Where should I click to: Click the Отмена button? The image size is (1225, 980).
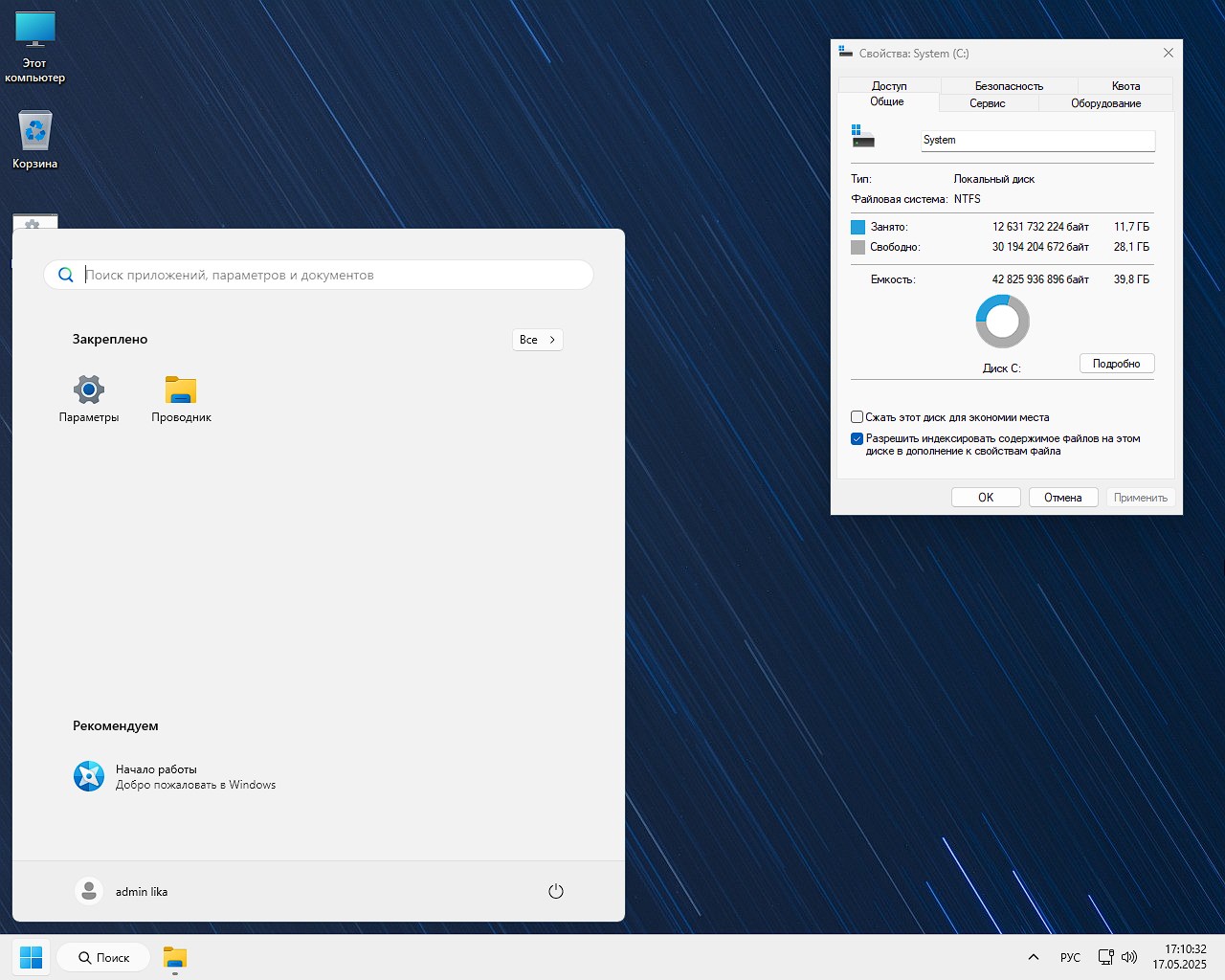(x=1063, y=498)
